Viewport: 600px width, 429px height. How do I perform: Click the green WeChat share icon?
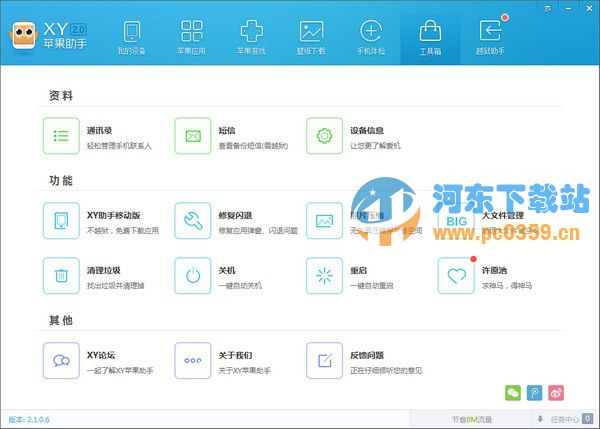click(x=513, y=393)
